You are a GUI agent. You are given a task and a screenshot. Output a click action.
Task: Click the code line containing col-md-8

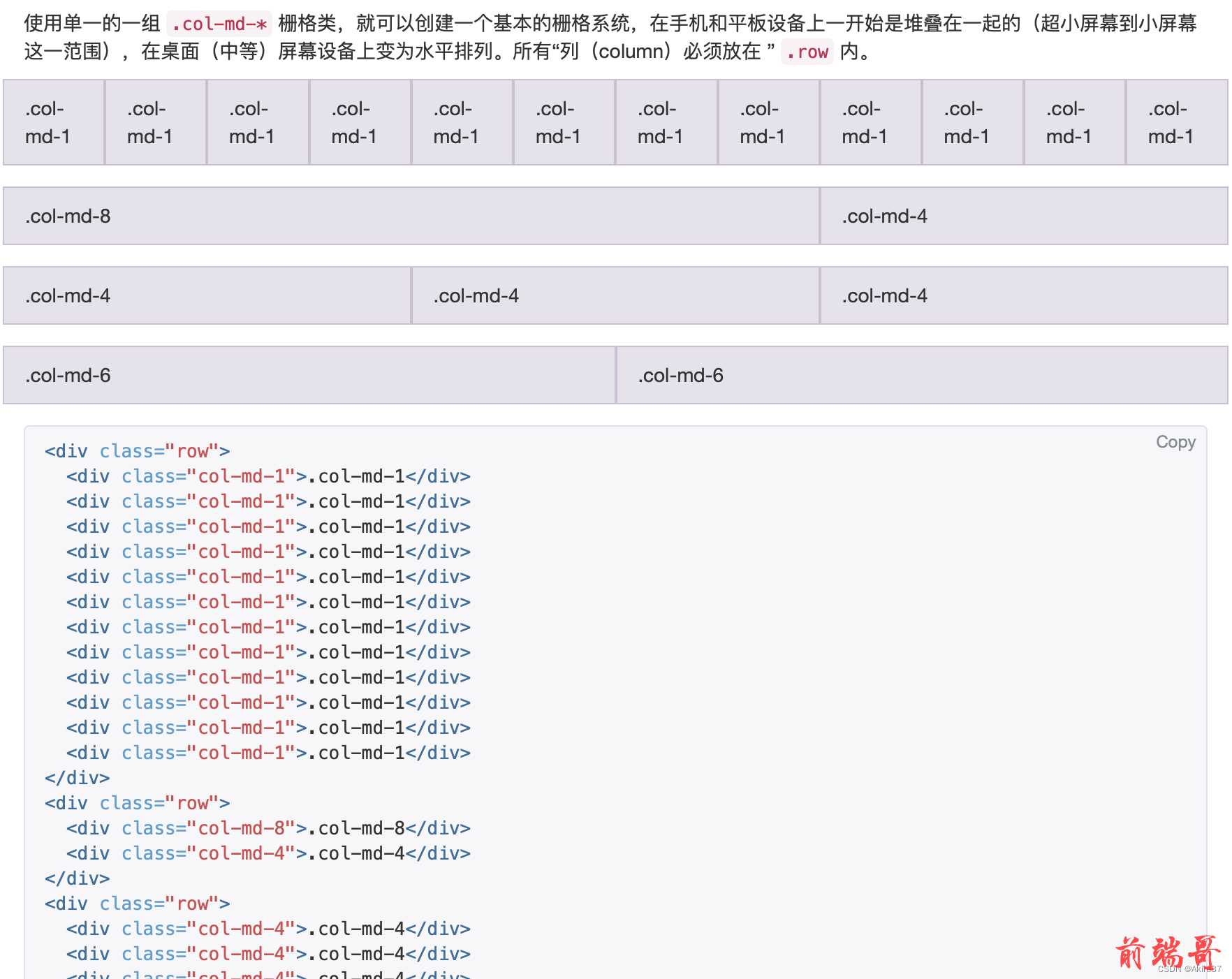[268, 828]
